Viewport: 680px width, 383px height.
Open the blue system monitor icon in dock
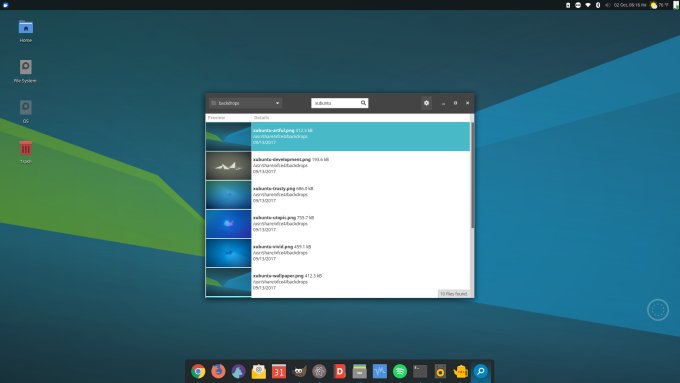379,371
